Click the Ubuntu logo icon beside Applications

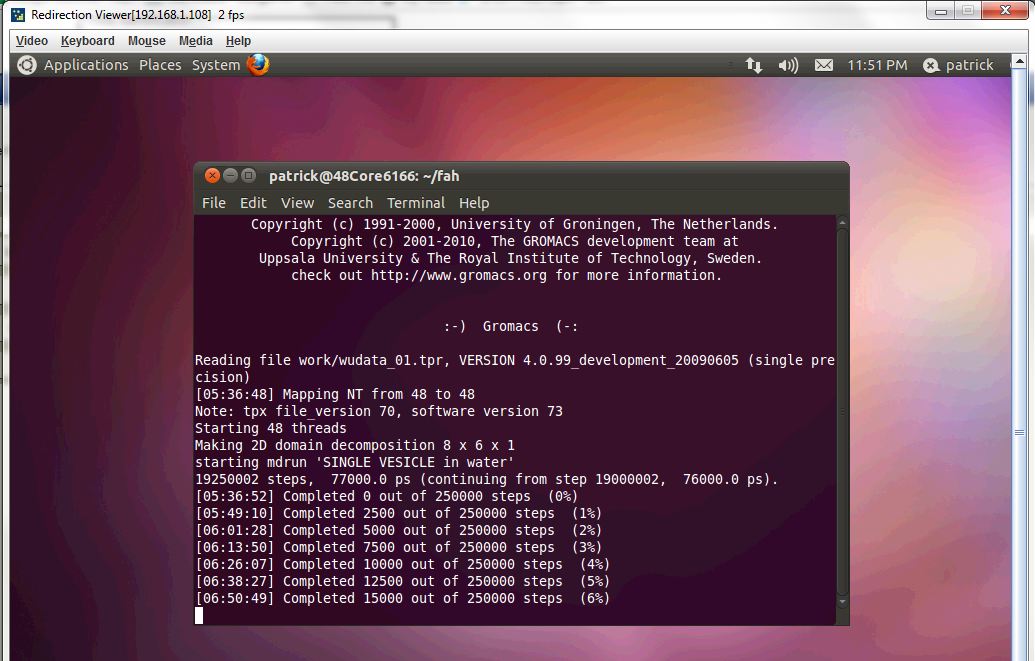coord(26,65)
